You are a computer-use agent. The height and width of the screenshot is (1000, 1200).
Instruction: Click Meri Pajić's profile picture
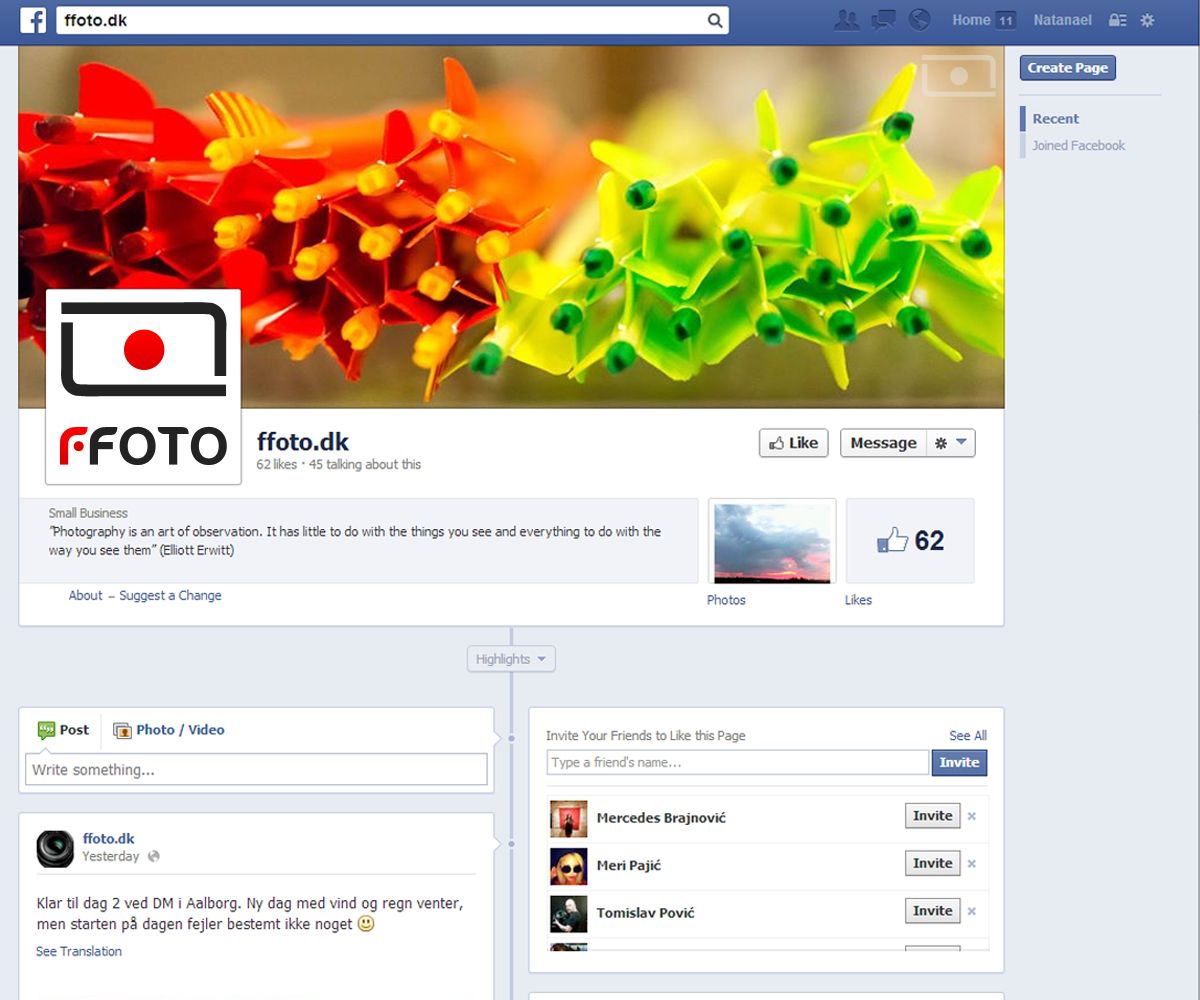click(x=569, y=866)
